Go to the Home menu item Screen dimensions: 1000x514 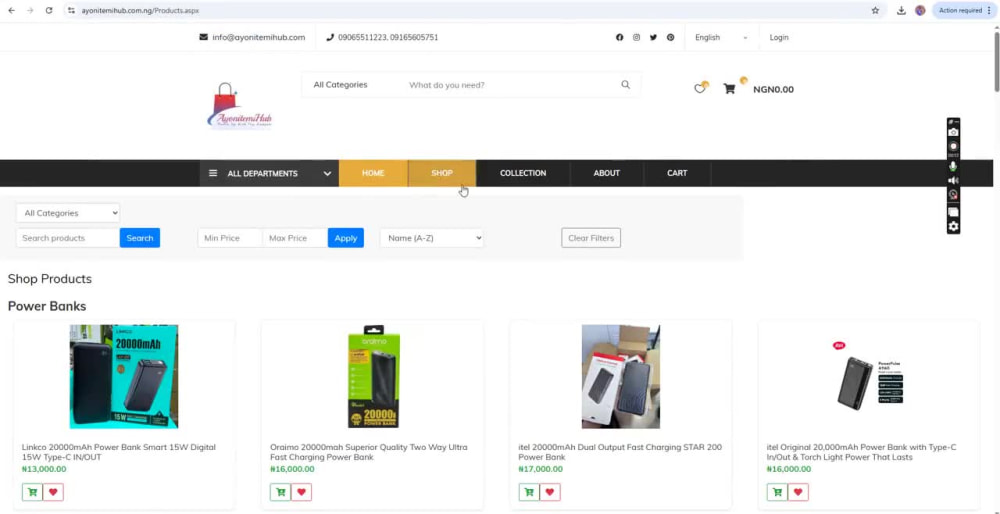[x=373, y=173]
